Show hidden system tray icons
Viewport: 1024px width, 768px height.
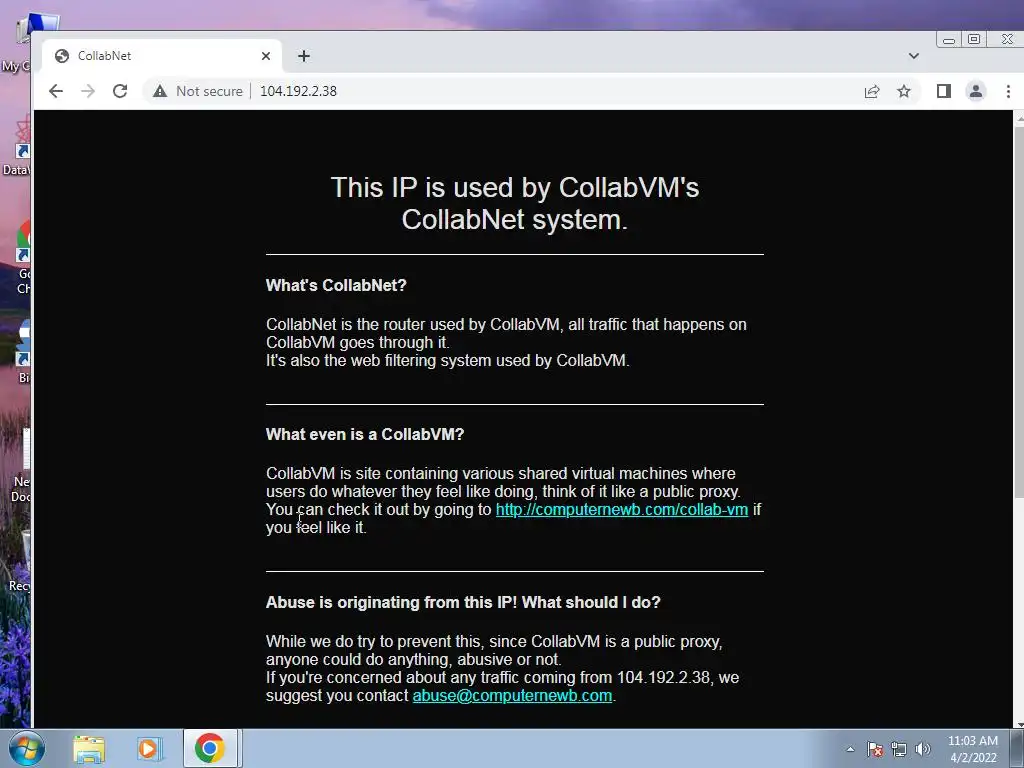point(850,749)
